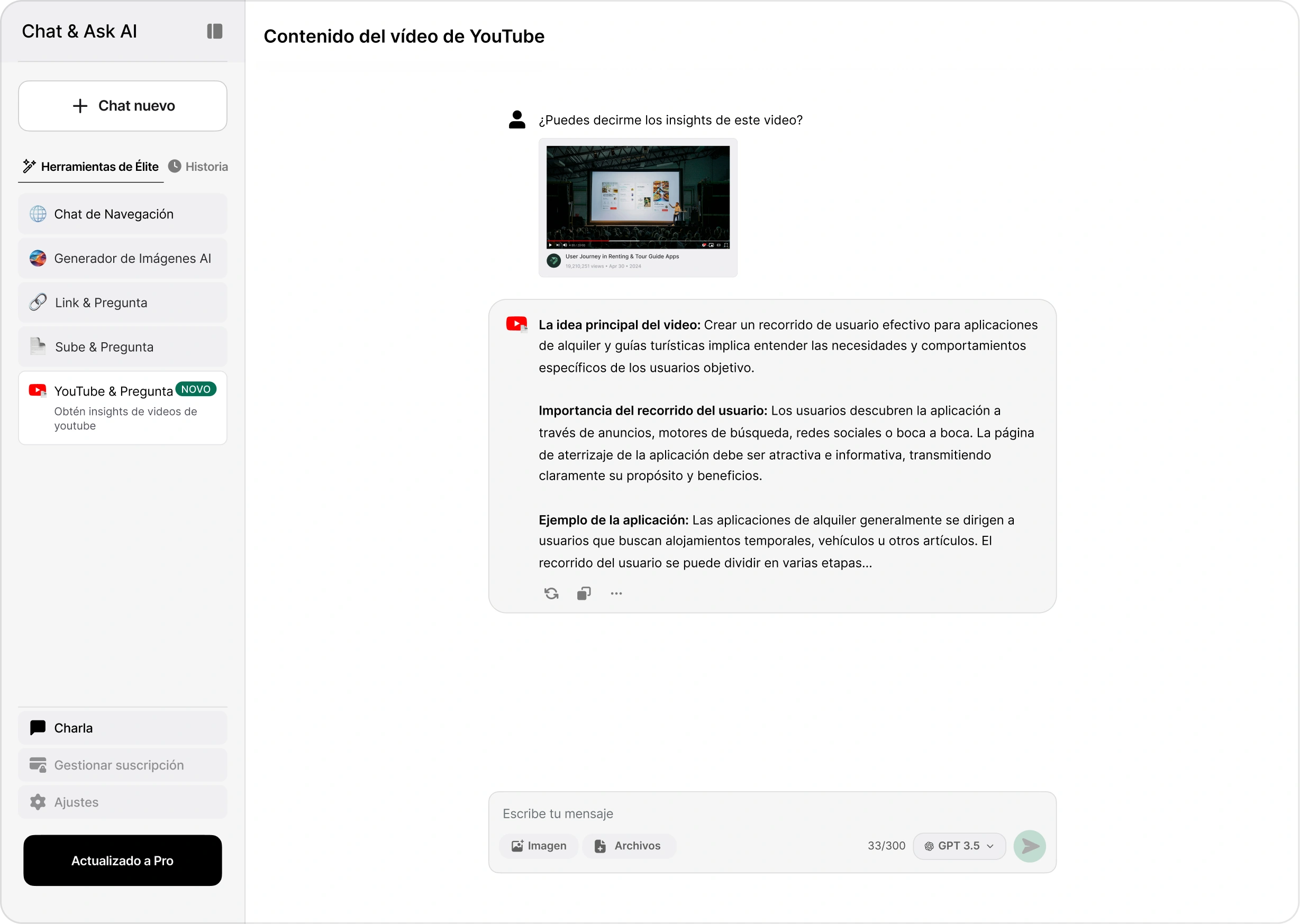1300x924 pixels.
Task: Click the plus icon in Chat nuevo
Action: coord(80,106)
